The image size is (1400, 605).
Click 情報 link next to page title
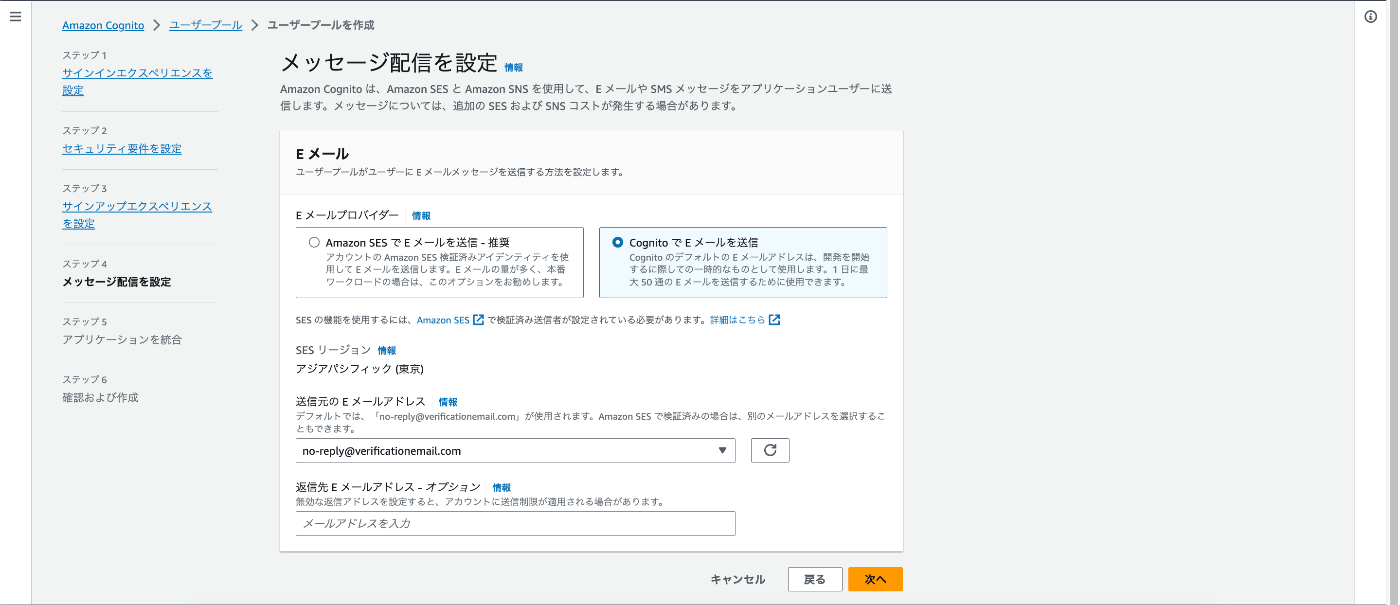tap(514, 67)
